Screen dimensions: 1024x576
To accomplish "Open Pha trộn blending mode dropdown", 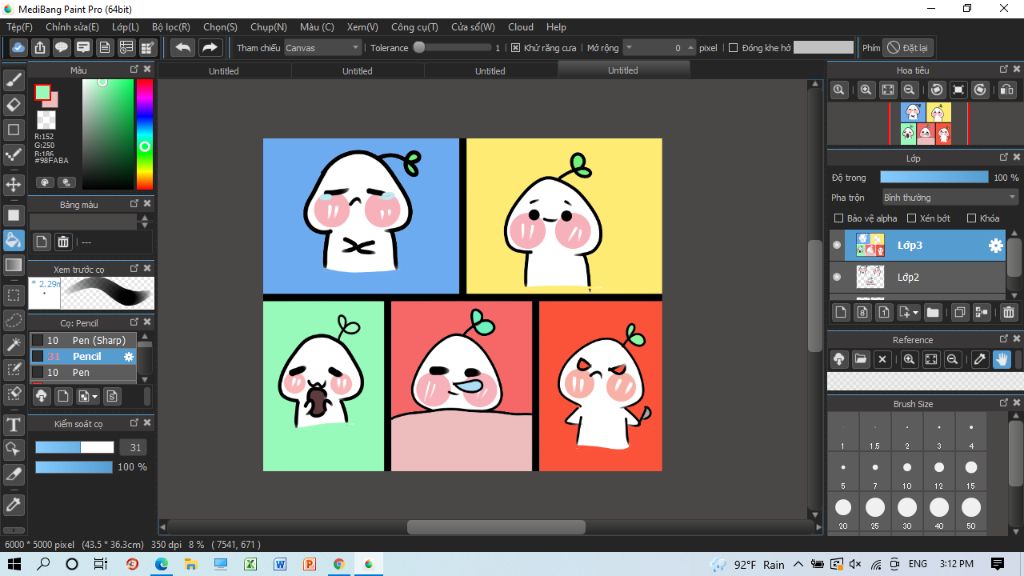I will tap(950, 197).
